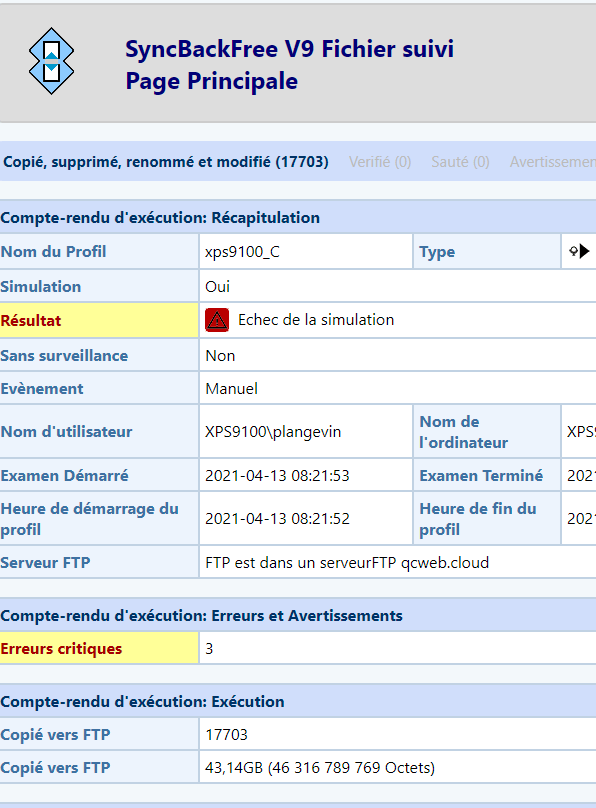Select the profile name xps9100_C
This screenshot has width=596, height=808.
click(242, 251)
